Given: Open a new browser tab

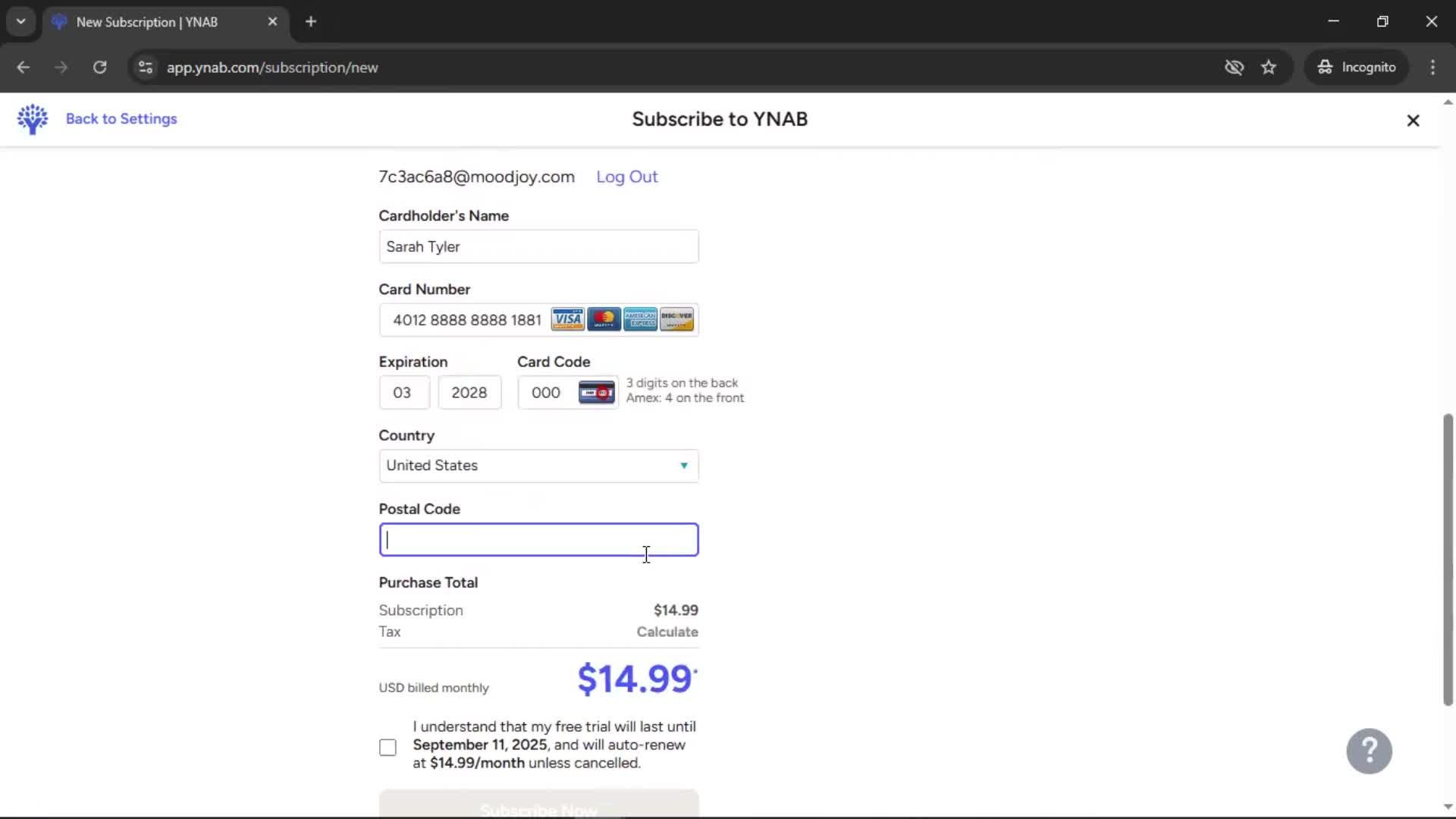Looking at the screenshot, I should [x=310, y=22].
